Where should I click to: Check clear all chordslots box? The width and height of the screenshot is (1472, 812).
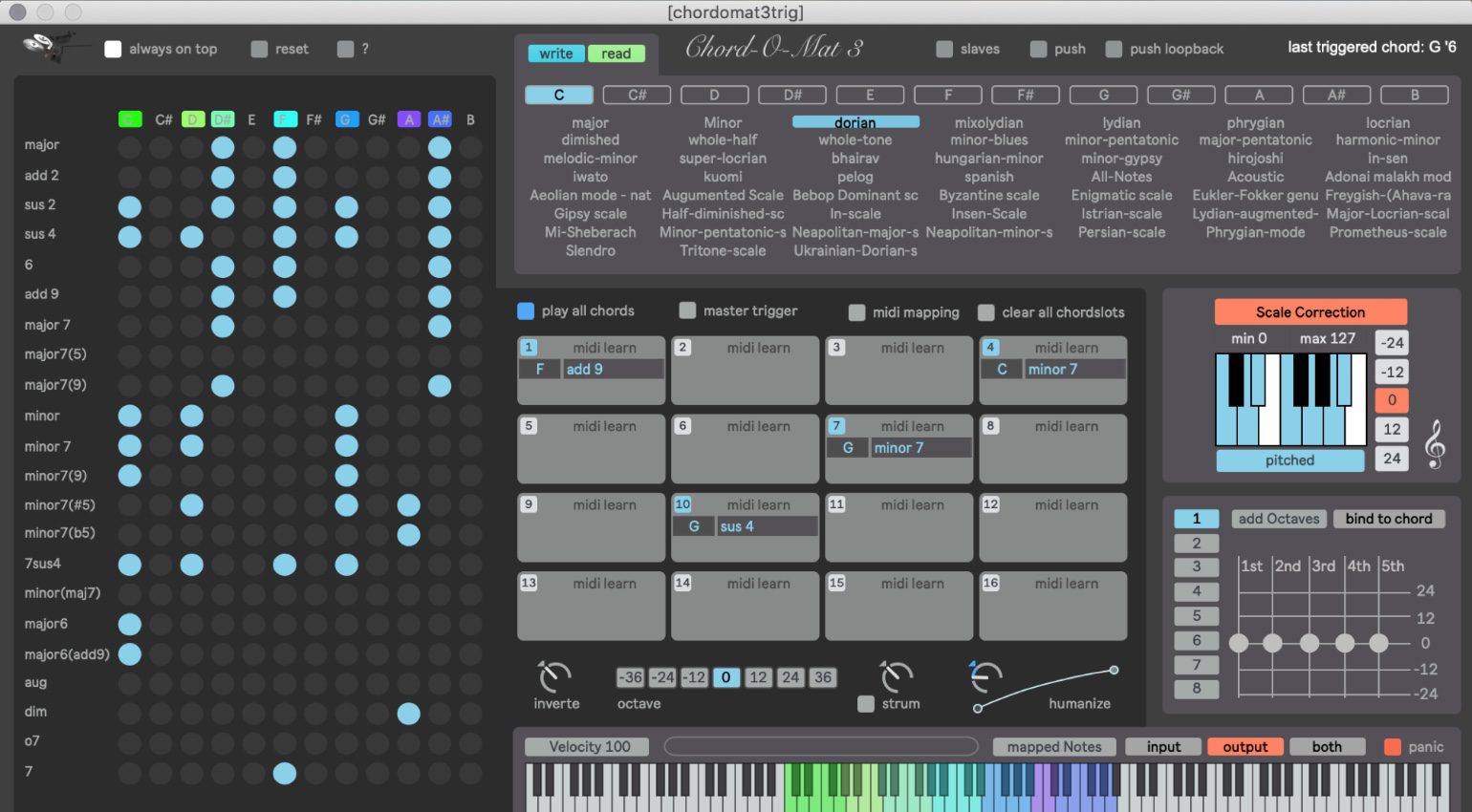[x=986, y=312]
